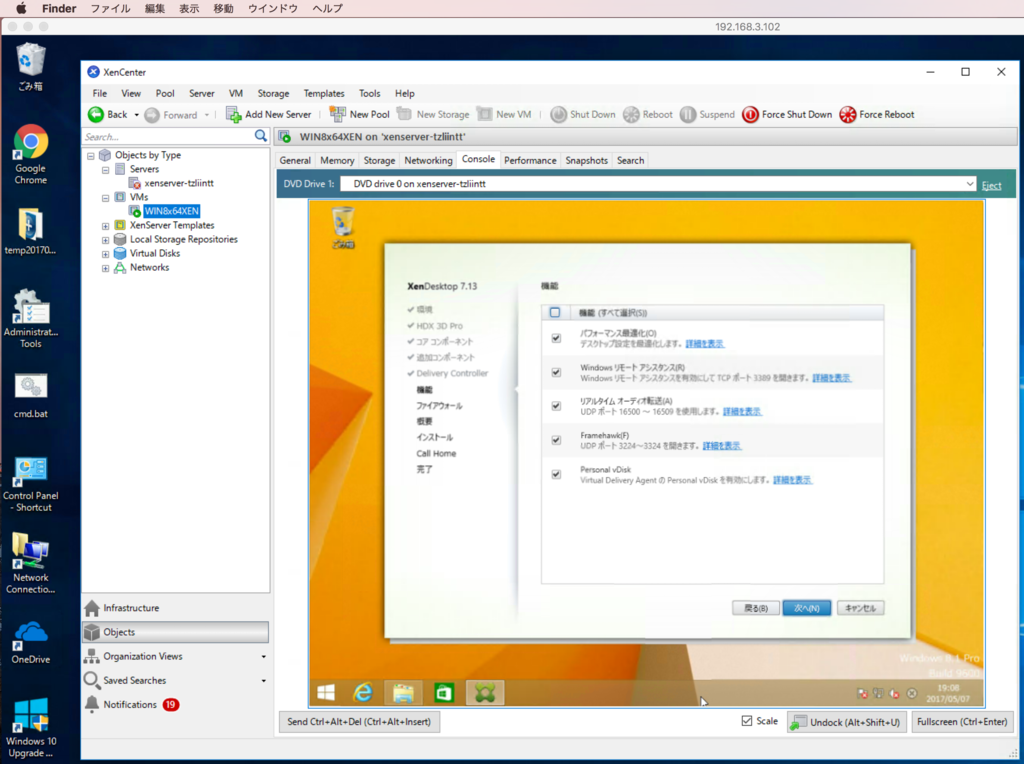This screenshot has width=1024, height=764.
Task: Uncheck the Framehawk checkbox
Action: click(556, 440)
